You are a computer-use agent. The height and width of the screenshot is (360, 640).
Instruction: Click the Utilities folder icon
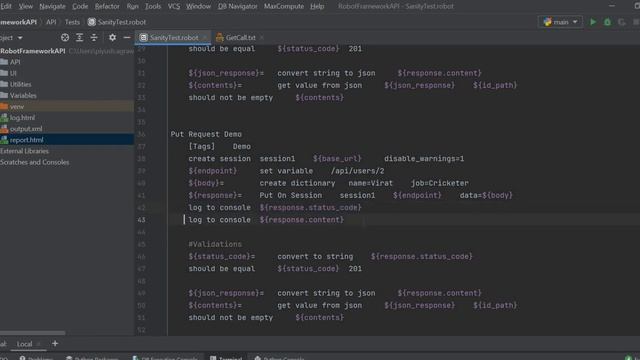(4, 84)
